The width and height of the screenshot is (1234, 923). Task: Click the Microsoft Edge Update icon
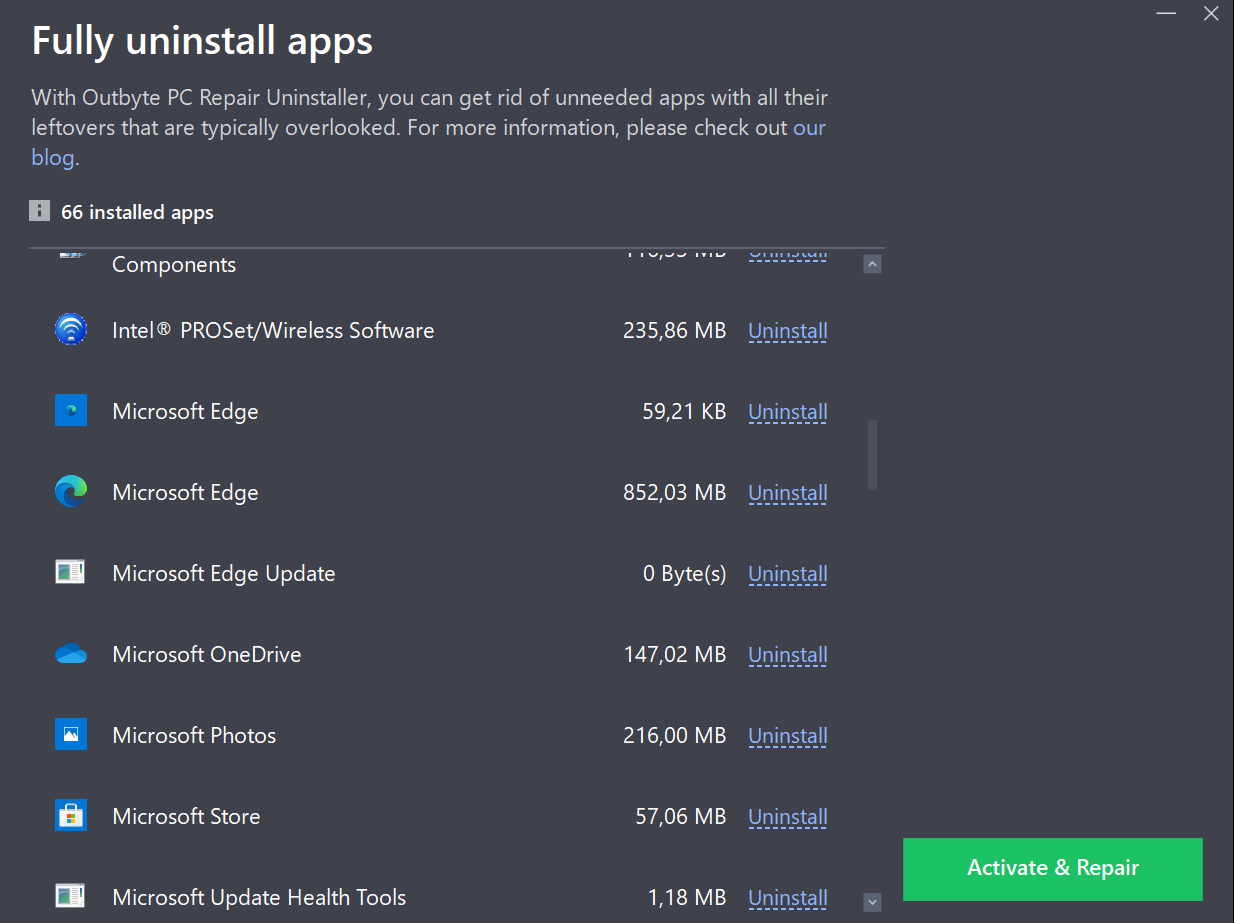coord(71,573)
